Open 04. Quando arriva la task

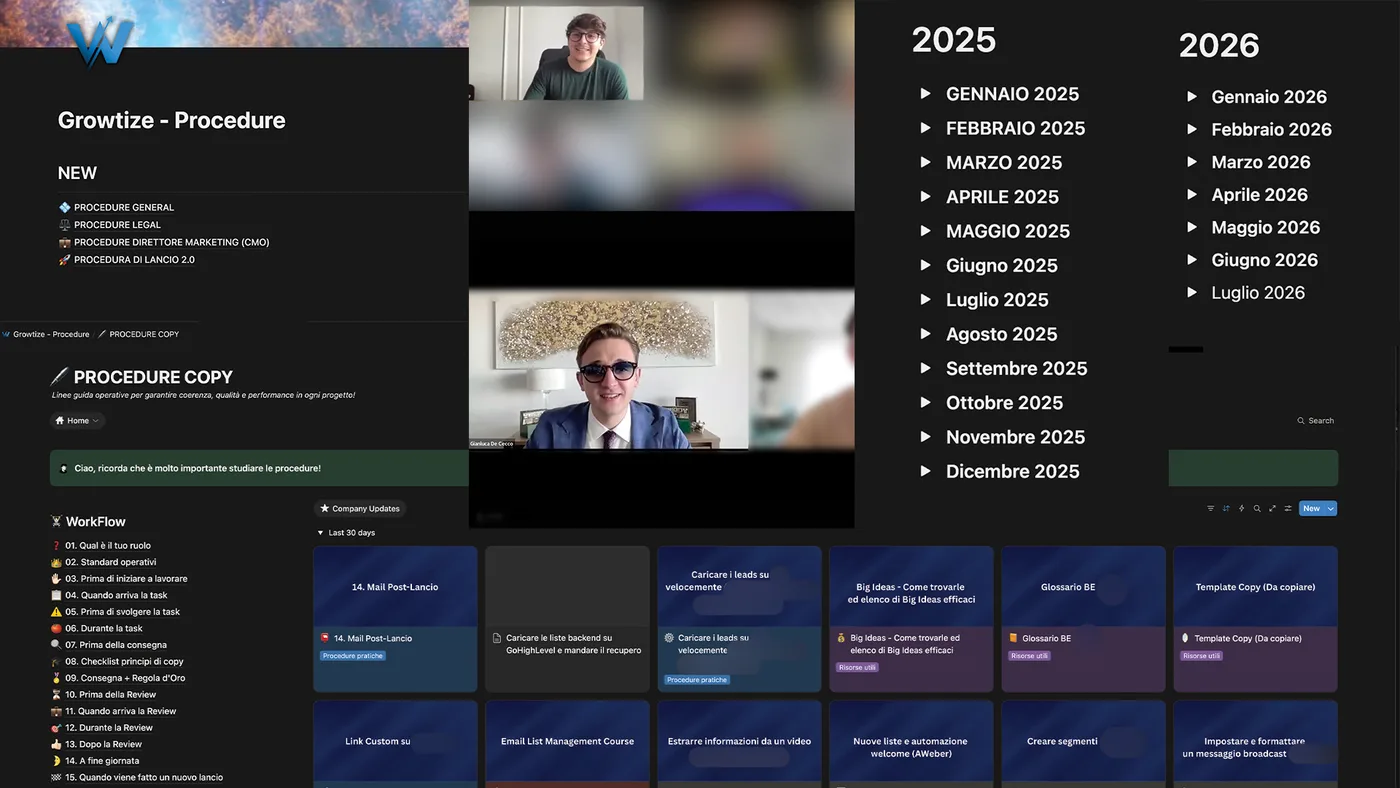109,596
